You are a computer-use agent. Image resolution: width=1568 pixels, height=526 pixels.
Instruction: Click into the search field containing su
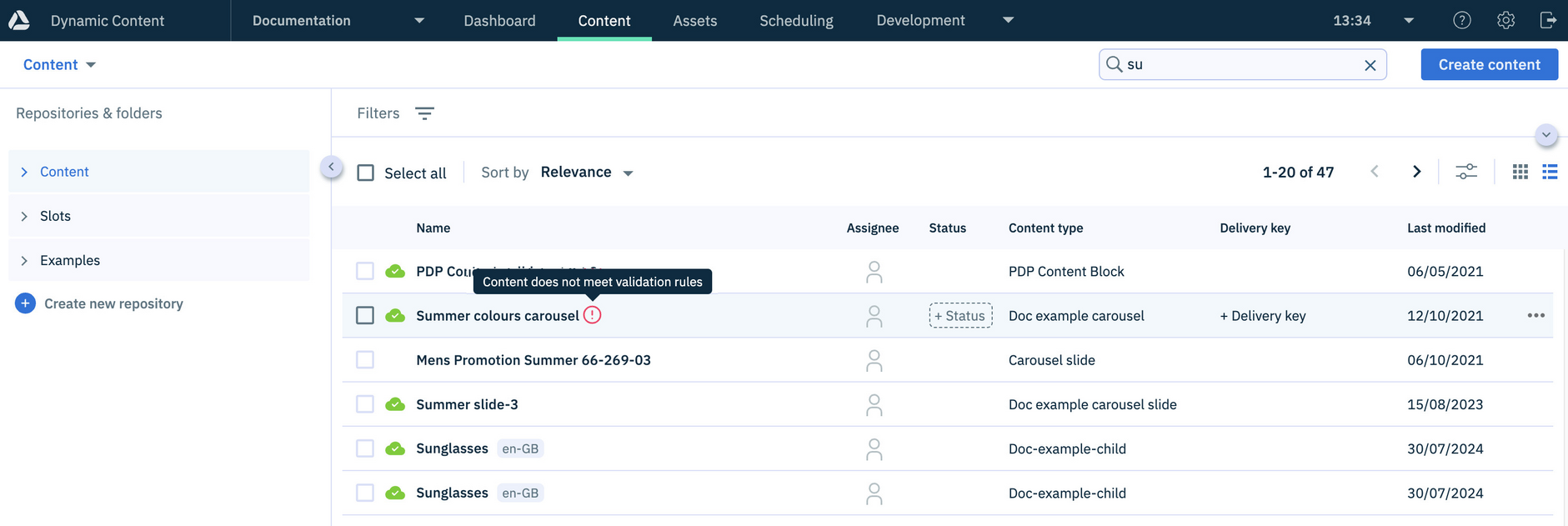pos(1242,64)
